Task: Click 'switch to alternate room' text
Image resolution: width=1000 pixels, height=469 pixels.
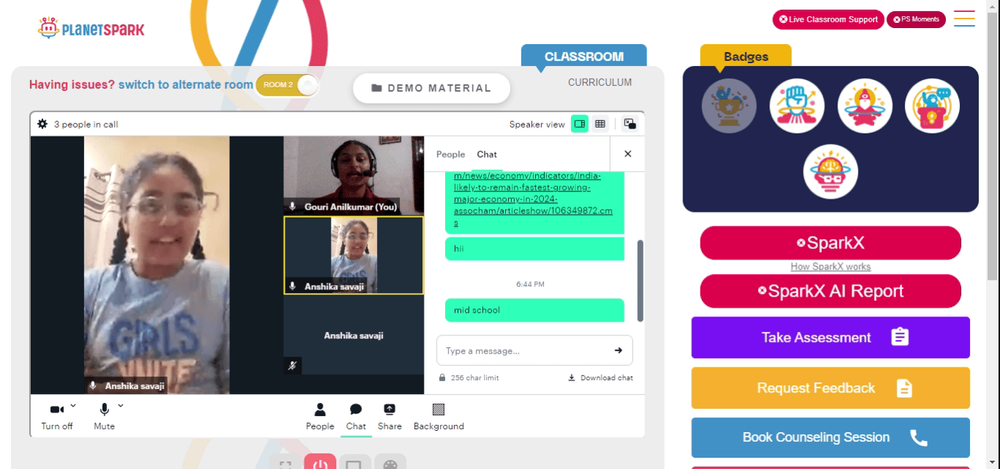Action: (x=186, y=85)
